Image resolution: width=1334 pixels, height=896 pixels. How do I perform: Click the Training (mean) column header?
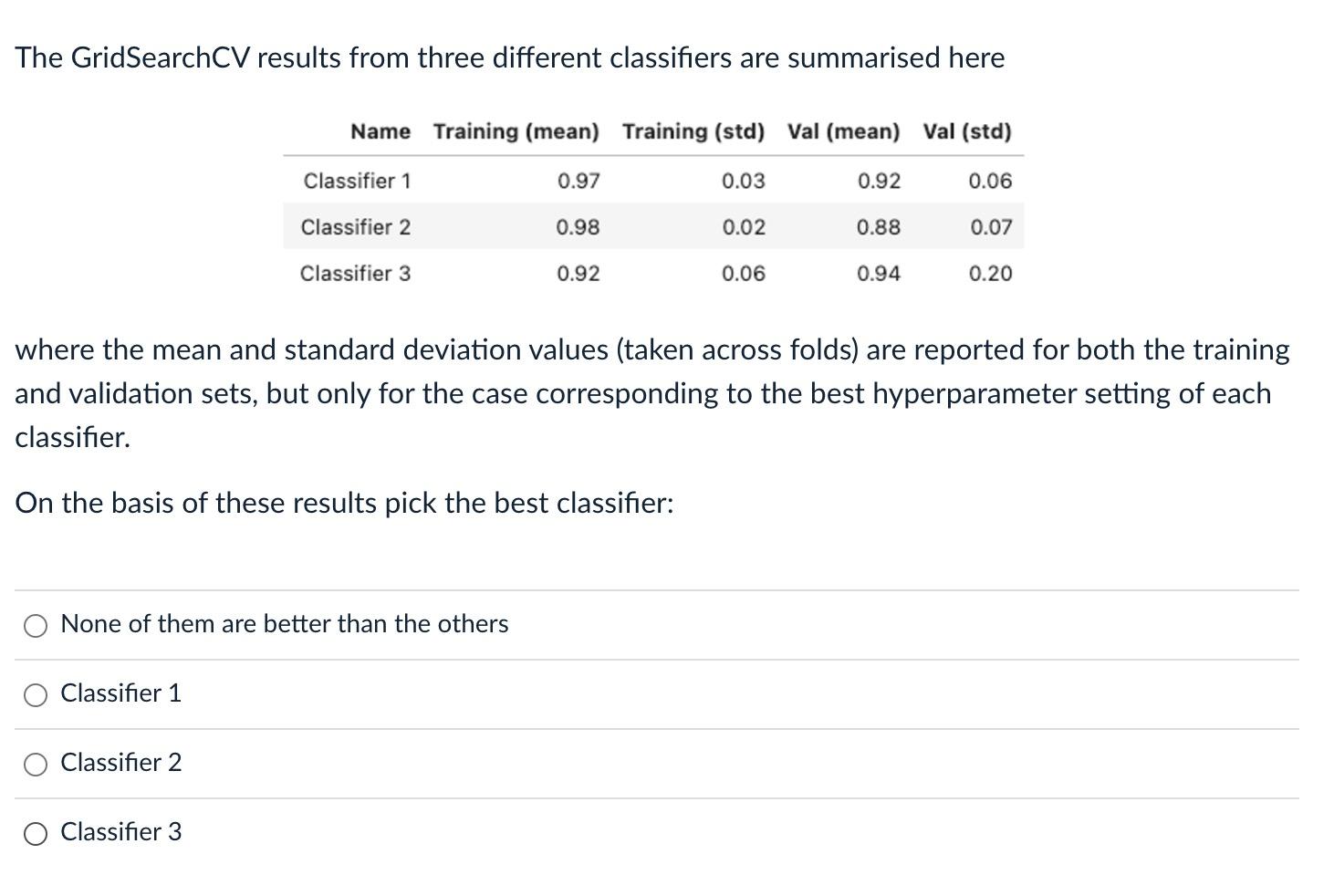[x=516, y=131]
